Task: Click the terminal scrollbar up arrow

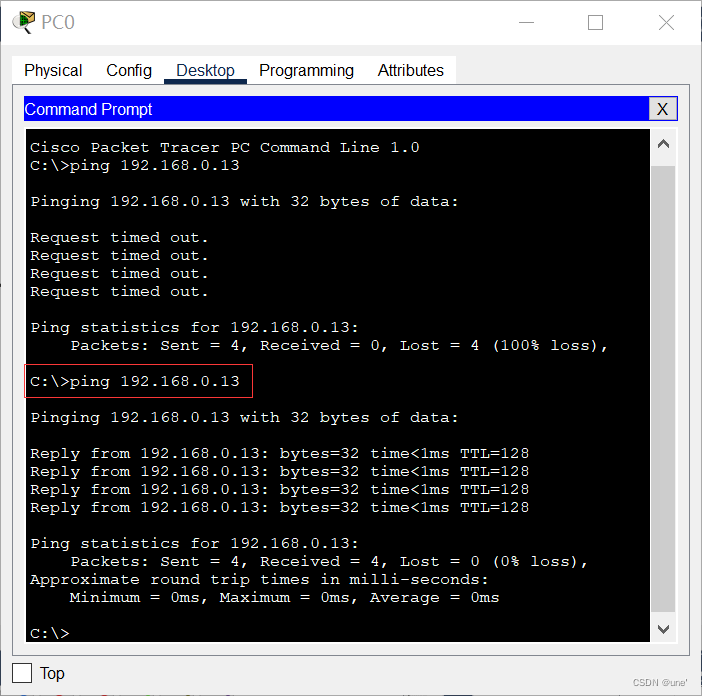Action: click(x=663, y=144)
